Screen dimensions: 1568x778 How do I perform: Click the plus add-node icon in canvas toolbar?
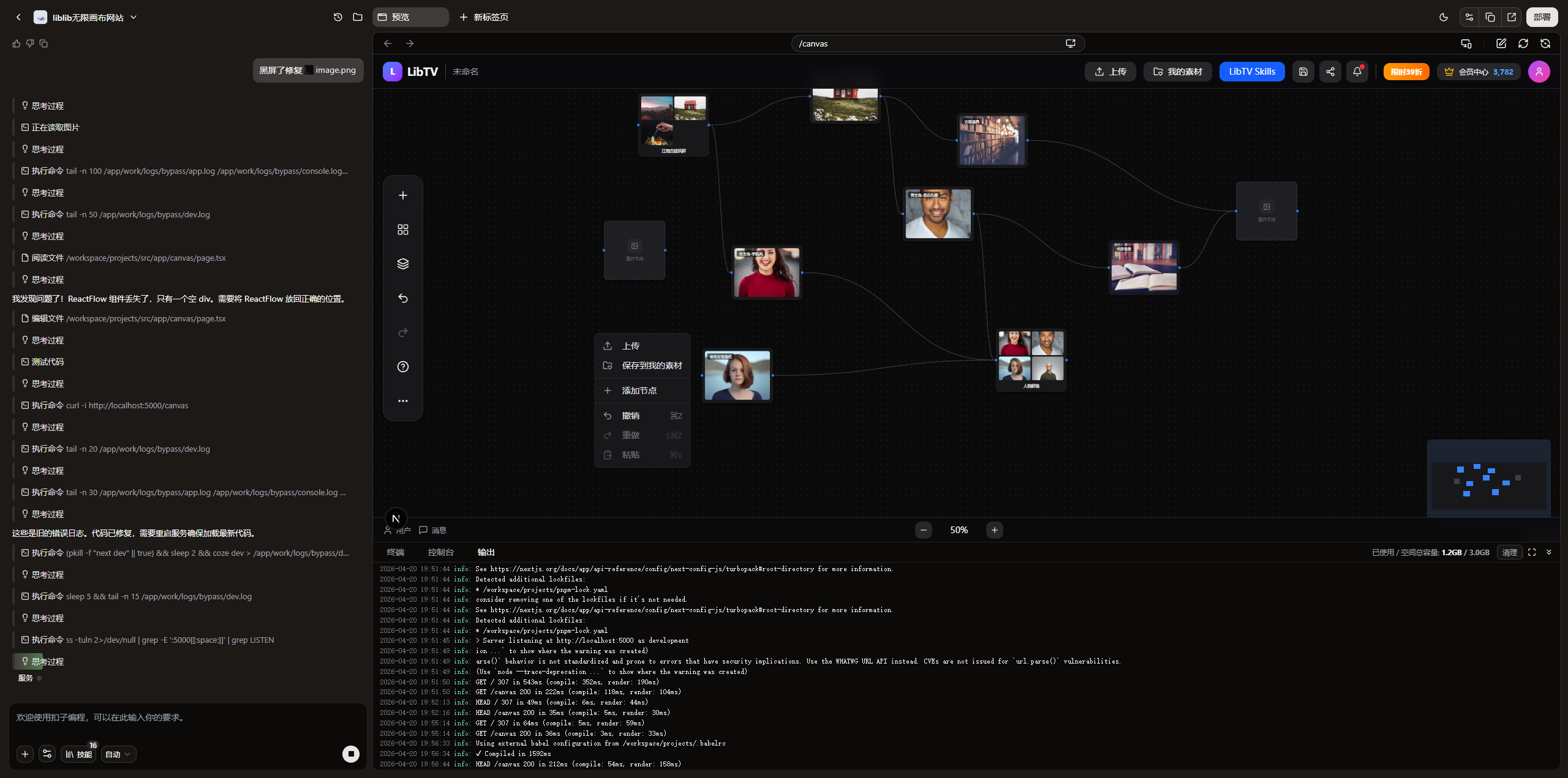(402, 195)
